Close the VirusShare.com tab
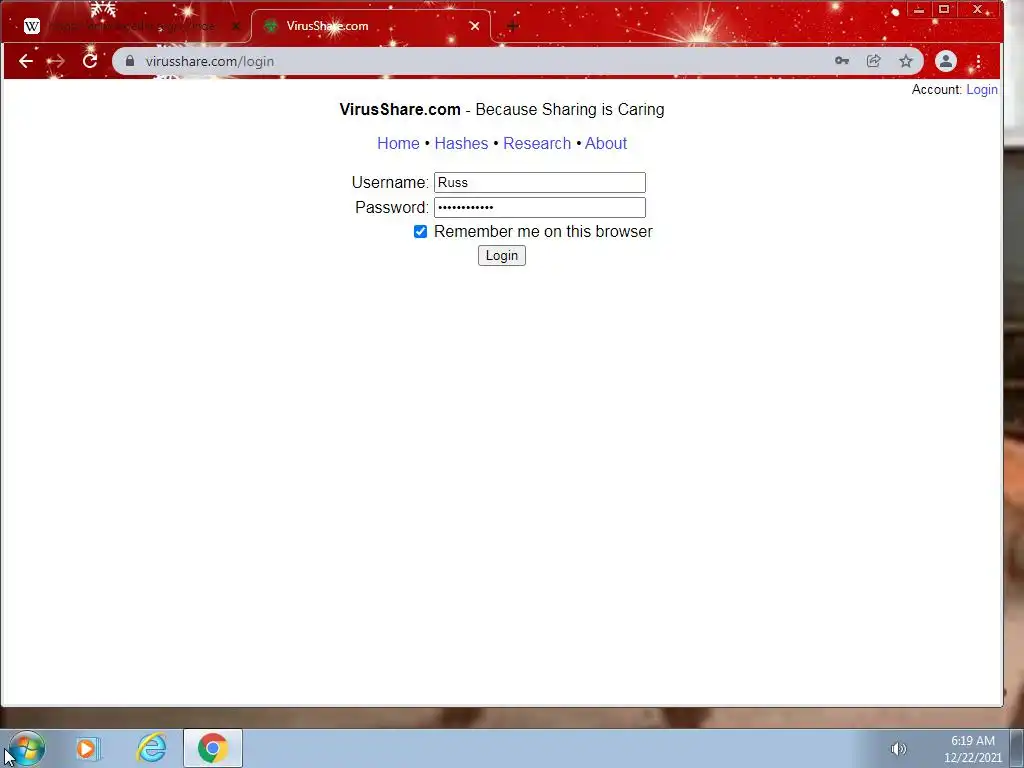This screenshot has width=1024, height=768. coord(475,26)
